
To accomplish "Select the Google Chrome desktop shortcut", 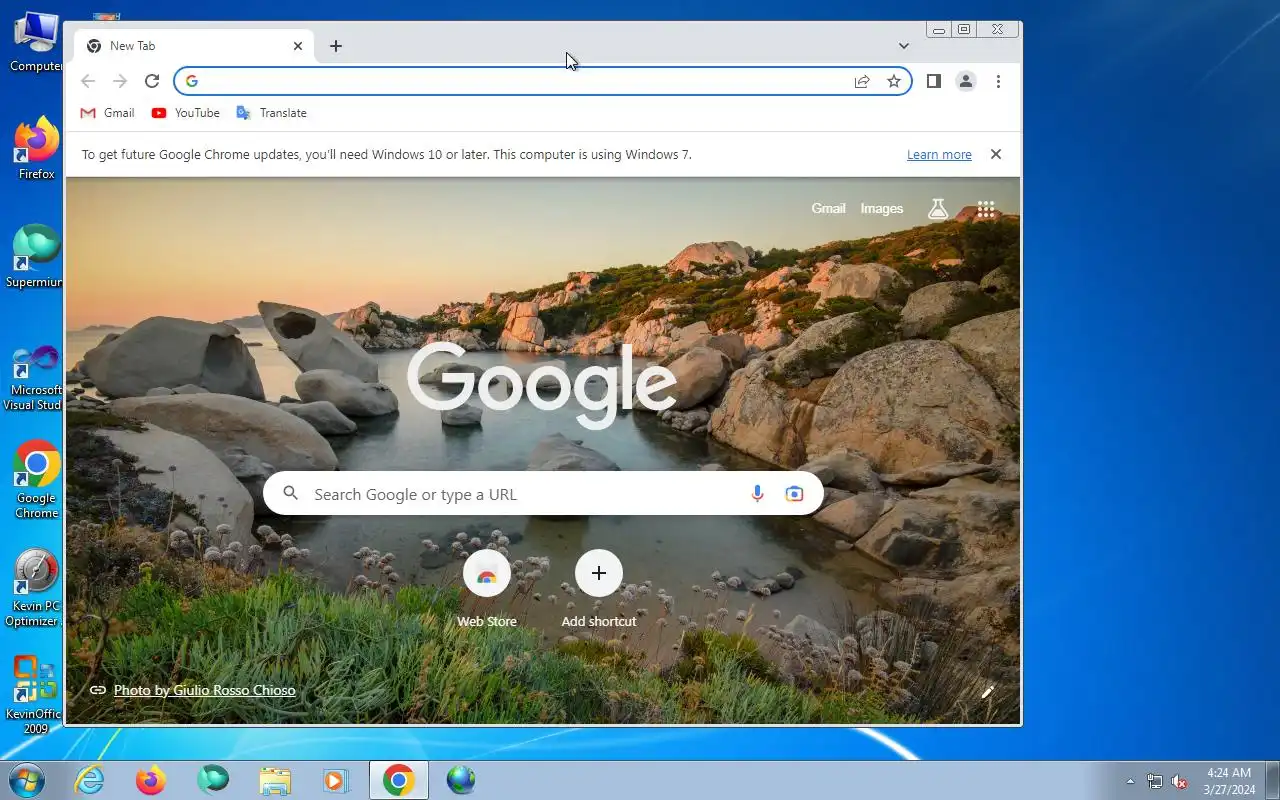I will click(x=36, y=480).
